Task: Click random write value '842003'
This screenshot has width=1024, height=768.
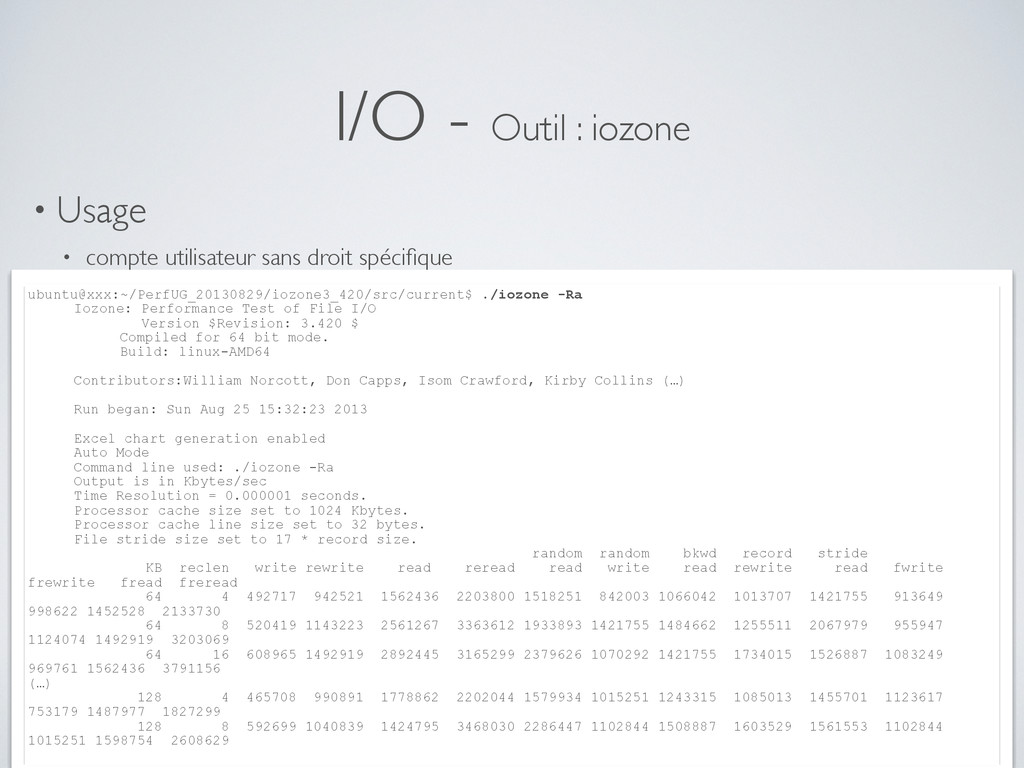Action: coord(624,597)
